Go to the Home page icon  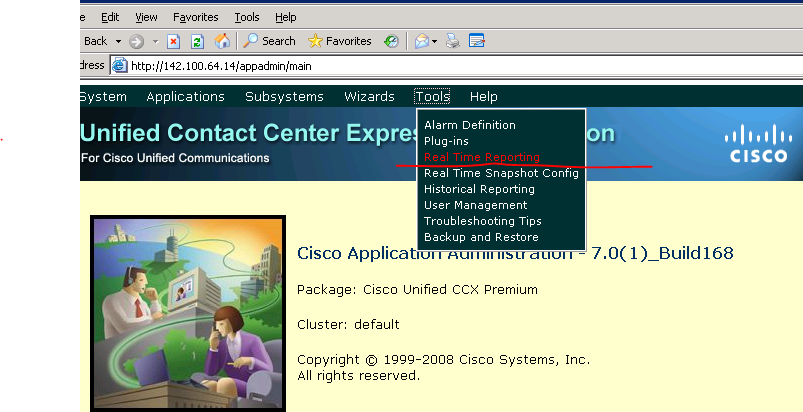pyautogui.click(x=222, y=41)
